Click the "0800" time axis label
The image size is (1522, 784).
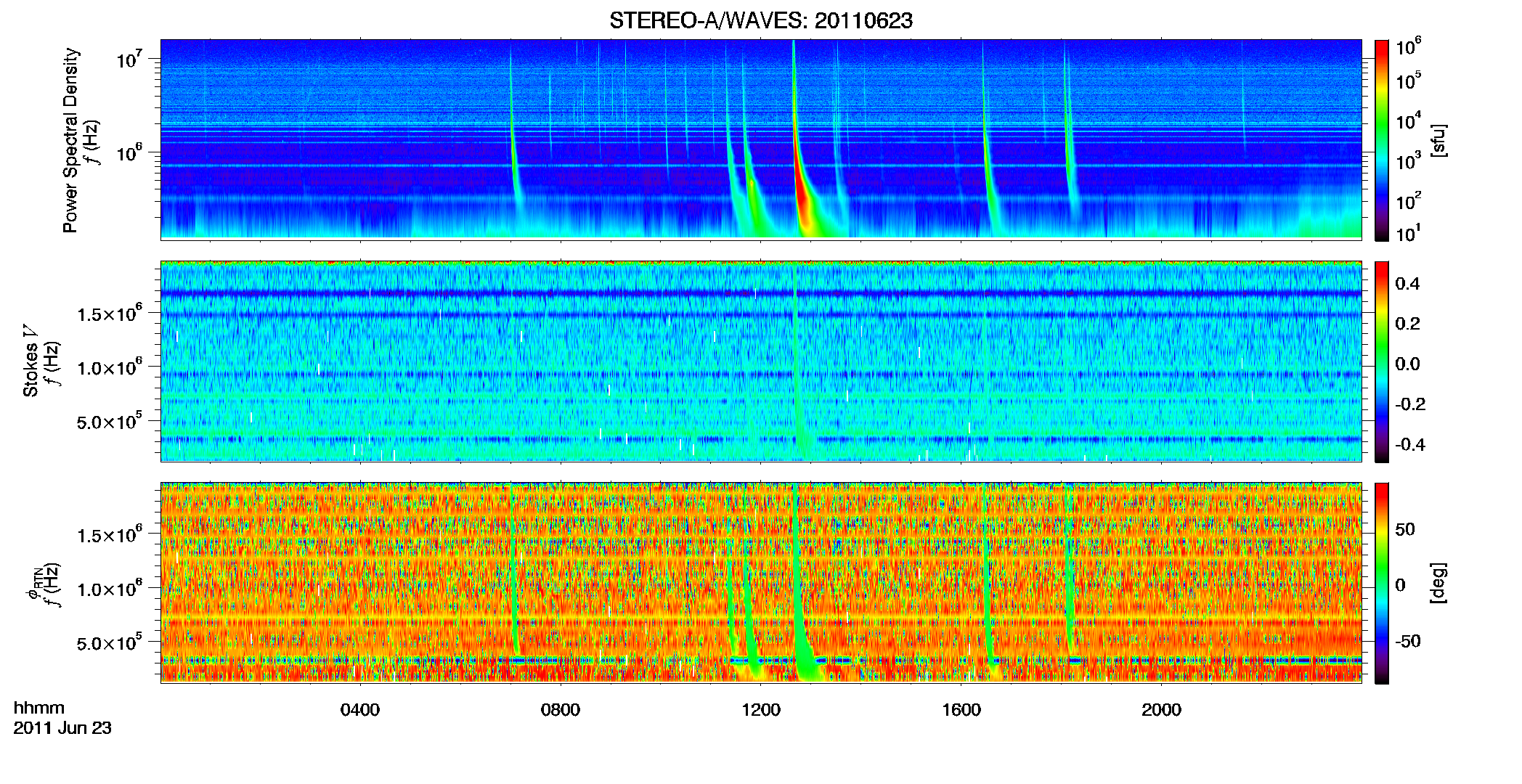[x=561, y=710]
